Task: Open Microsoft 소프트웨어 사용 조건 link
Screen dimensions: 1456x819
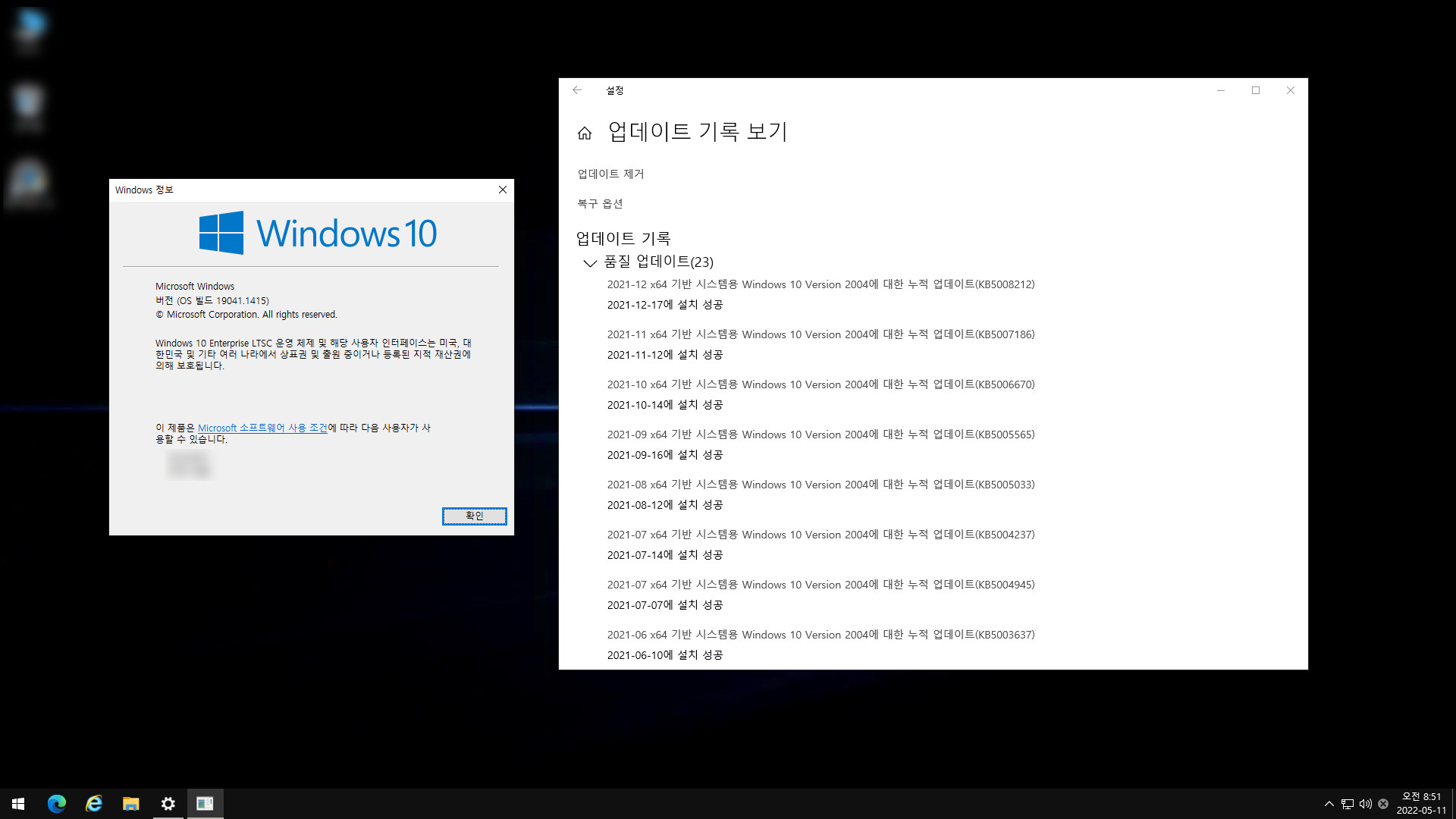Action: click(262, 428)
